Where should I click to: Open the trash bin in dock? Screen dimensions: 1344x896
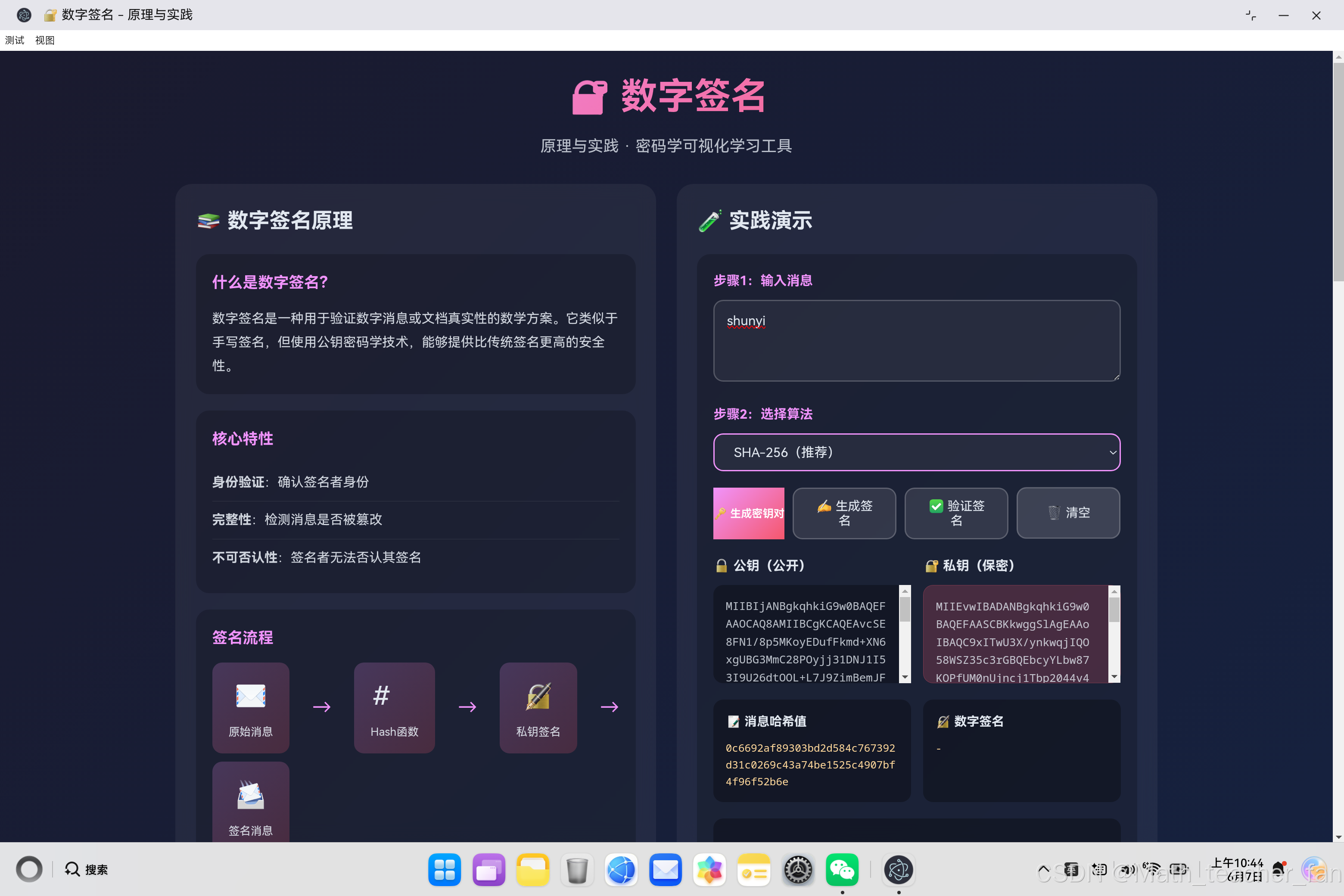tap(577, 870)
